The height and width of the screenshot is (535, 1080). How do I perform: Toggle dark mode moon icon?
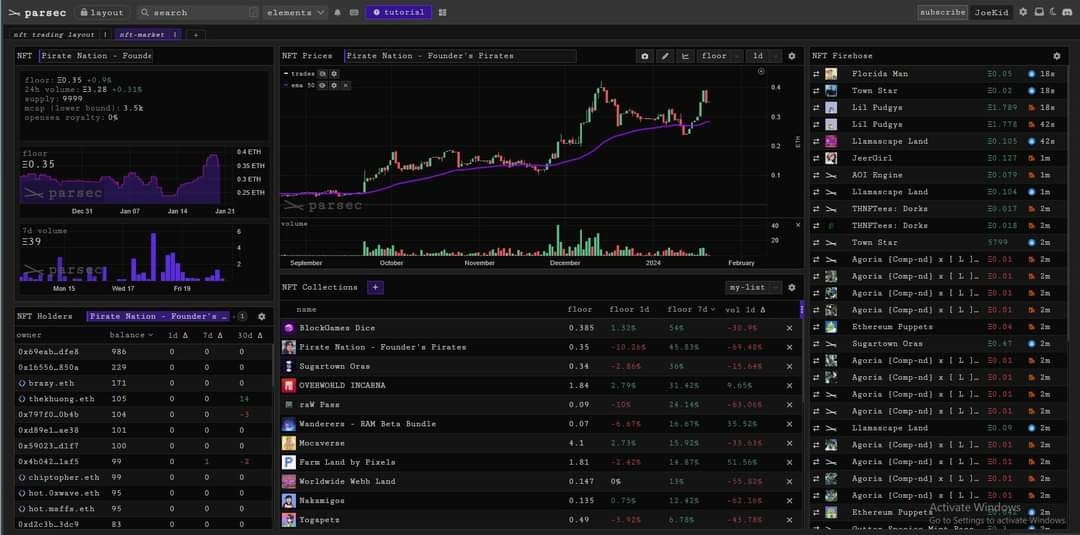pos(1053,12)
